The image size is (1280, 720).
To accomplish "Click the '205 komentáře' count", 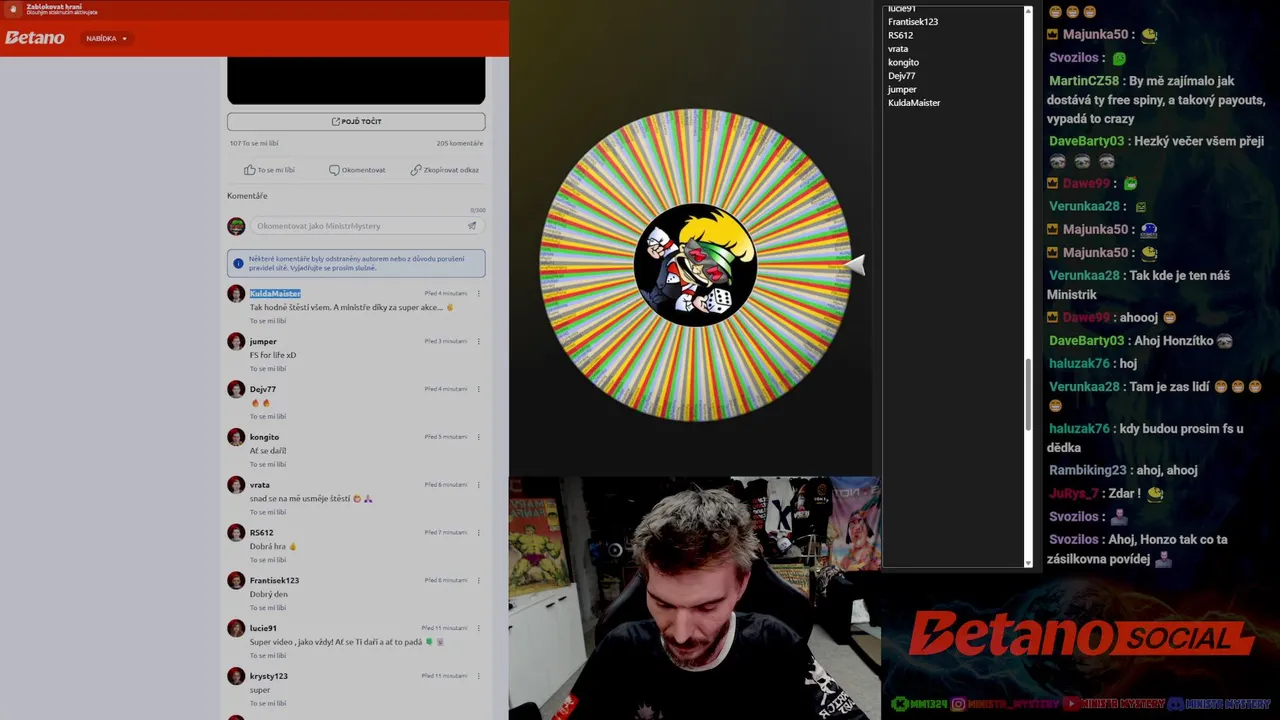I will pos(460,143).
